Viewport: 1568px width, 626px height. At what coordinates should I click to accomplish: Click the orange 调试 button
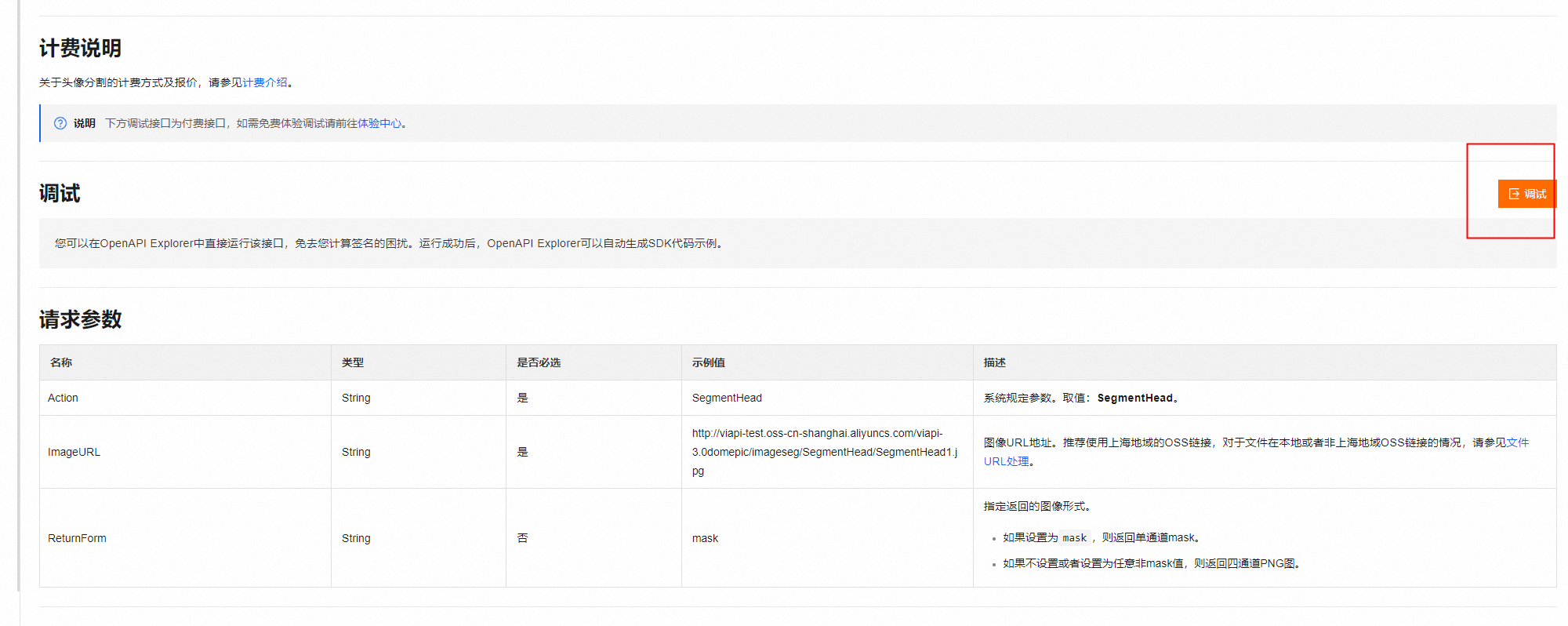pyautogui.click(x=1526, y=194)
